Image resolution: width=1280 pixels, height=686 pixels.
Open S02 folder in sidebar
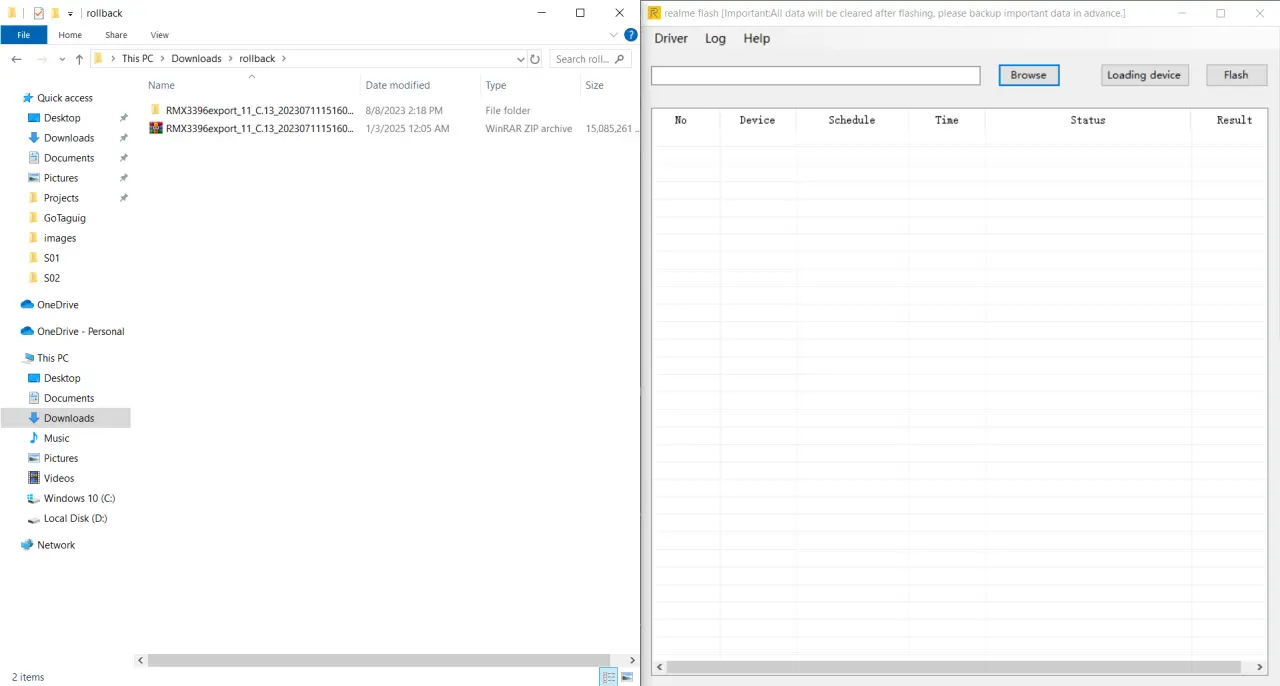(x=52, y=278)
